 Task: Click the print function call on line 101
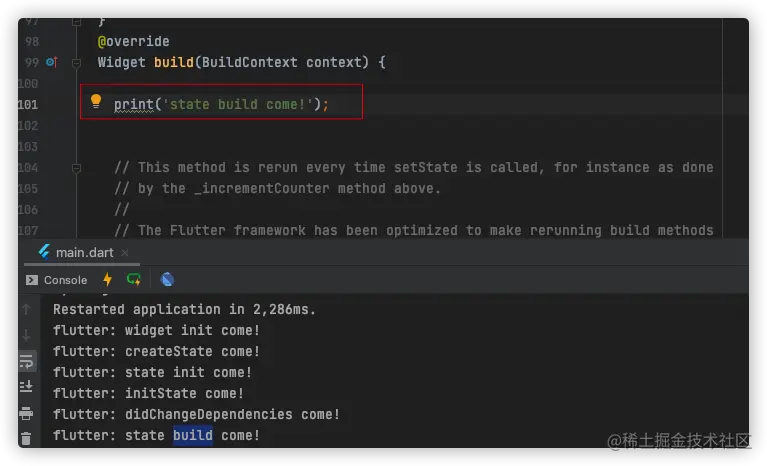(133, 104)
